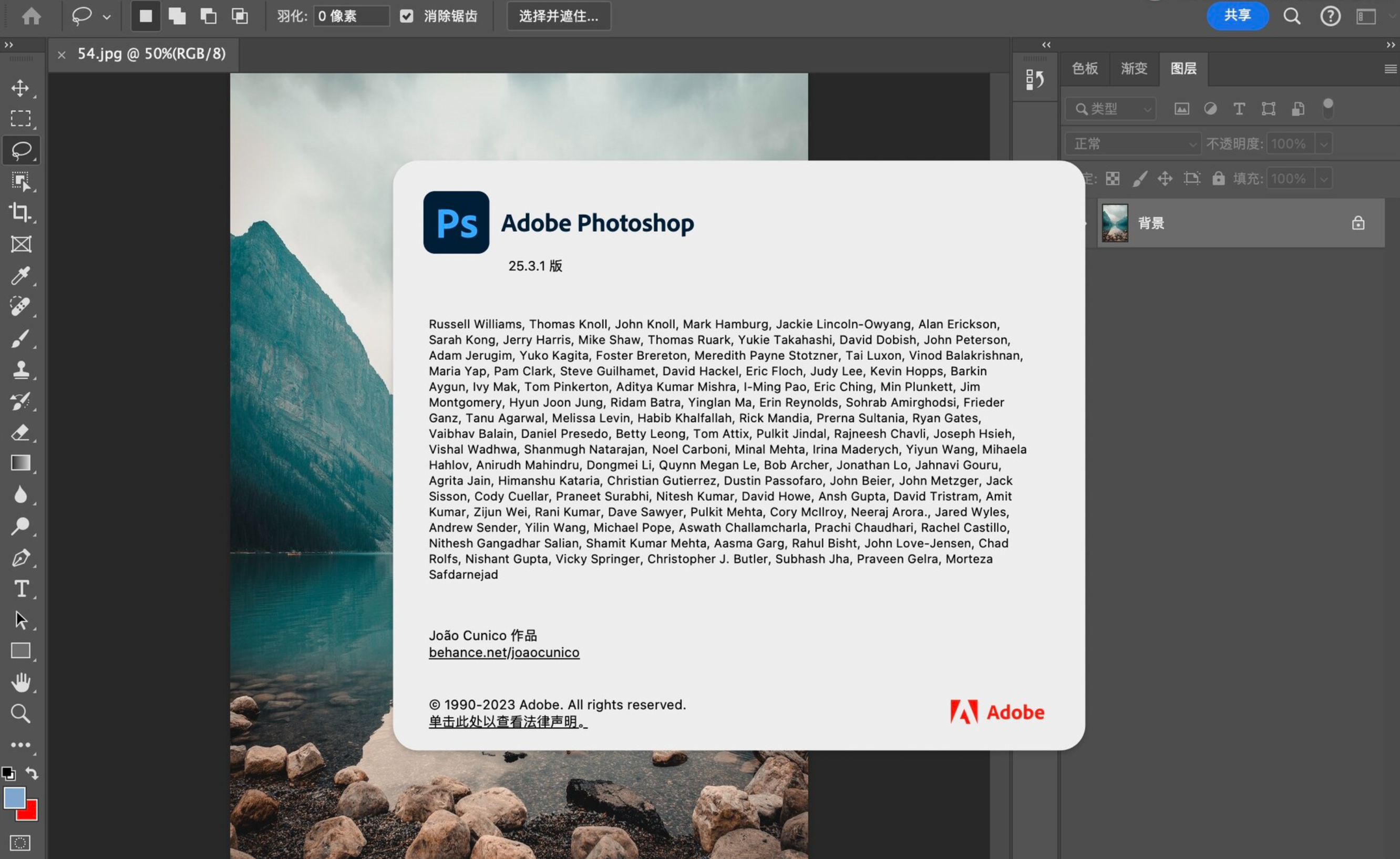Switch to the 图层 Layers tab
The height and width of the screenshot is (859, 1400).
[1183, 69]
